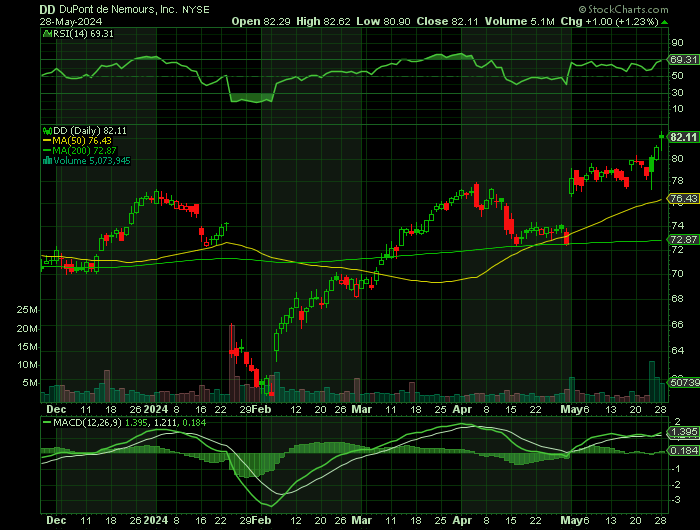This screenshot has height=530, width=700.
Task: Click the 'Apr' label on price chart date axis
Action: 462,409
